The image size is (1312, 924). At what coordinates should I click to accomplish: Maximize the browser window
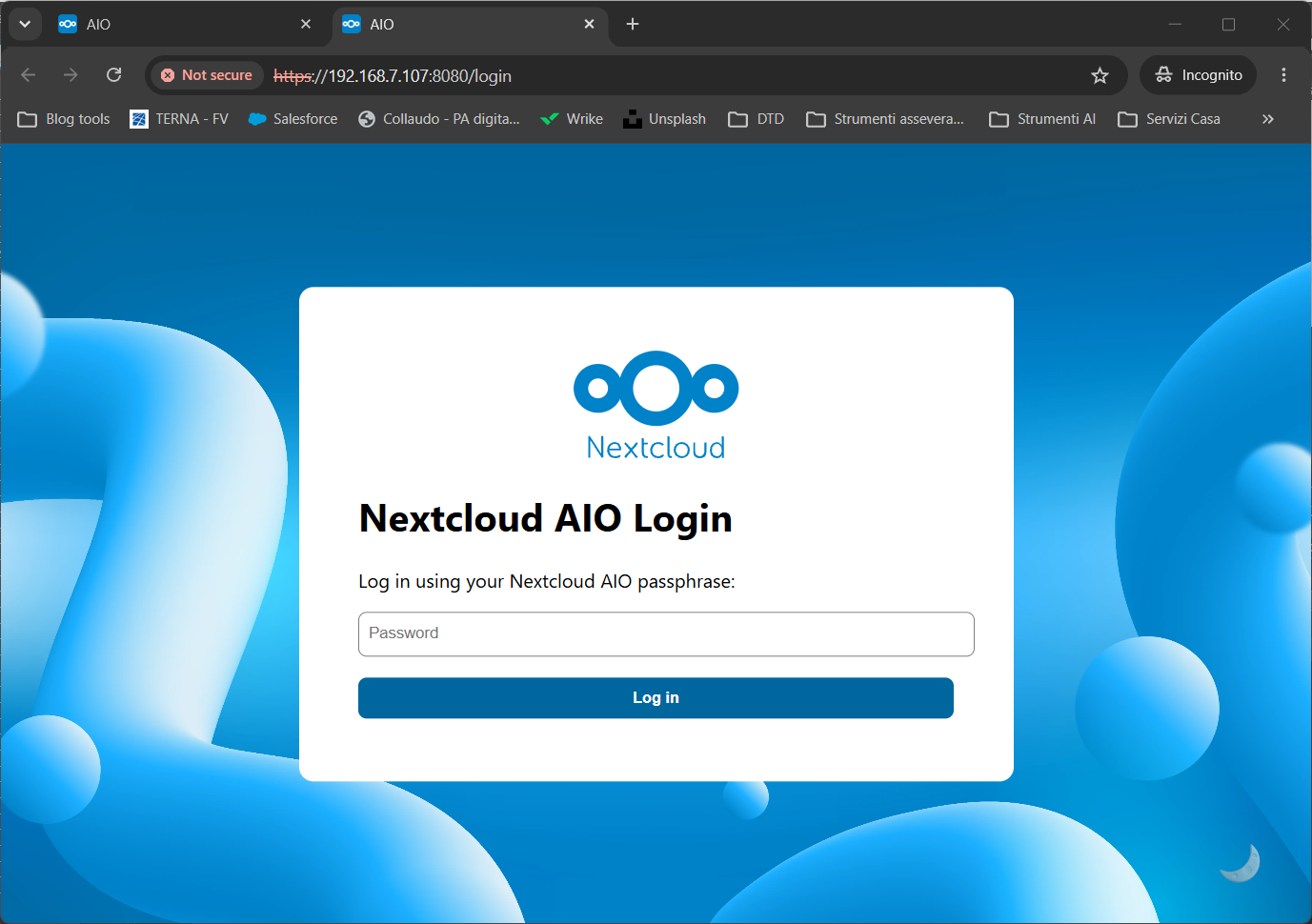(1228, 24)
